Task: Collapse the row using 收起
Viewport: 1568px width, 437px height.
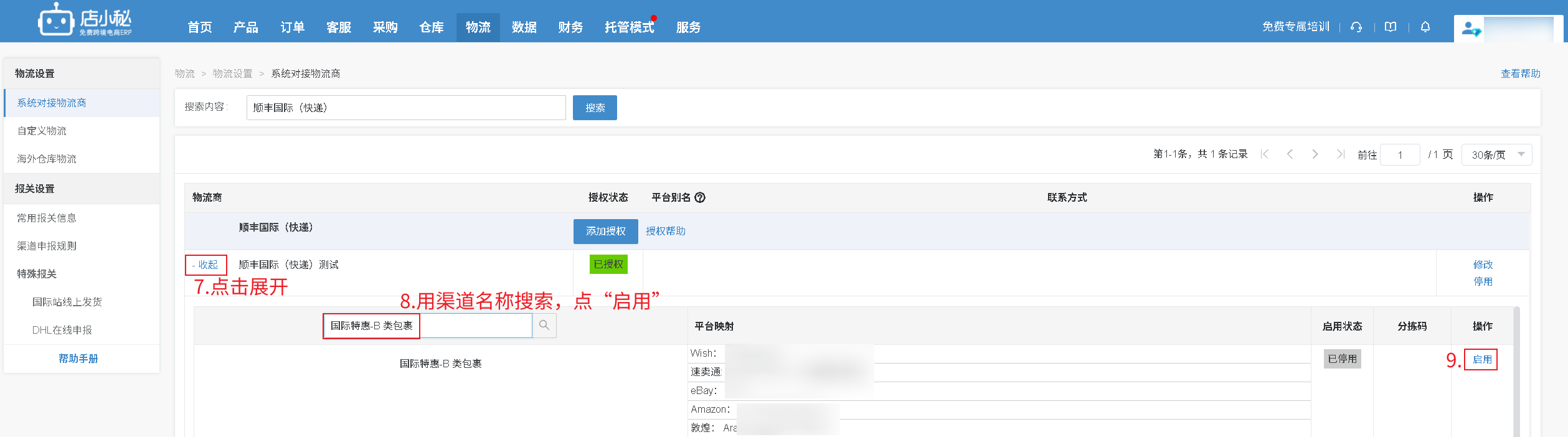Action: click(x=206, y=265)
